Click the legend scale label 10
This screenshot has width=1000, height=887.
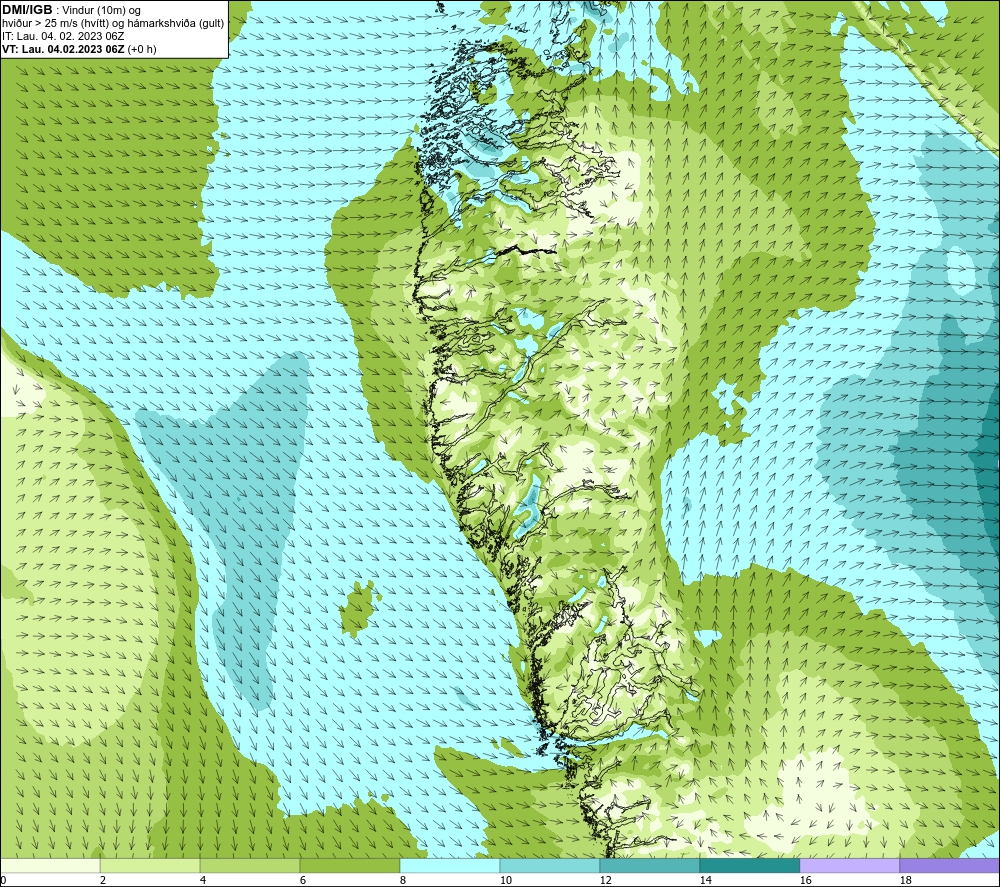point(505,881)
